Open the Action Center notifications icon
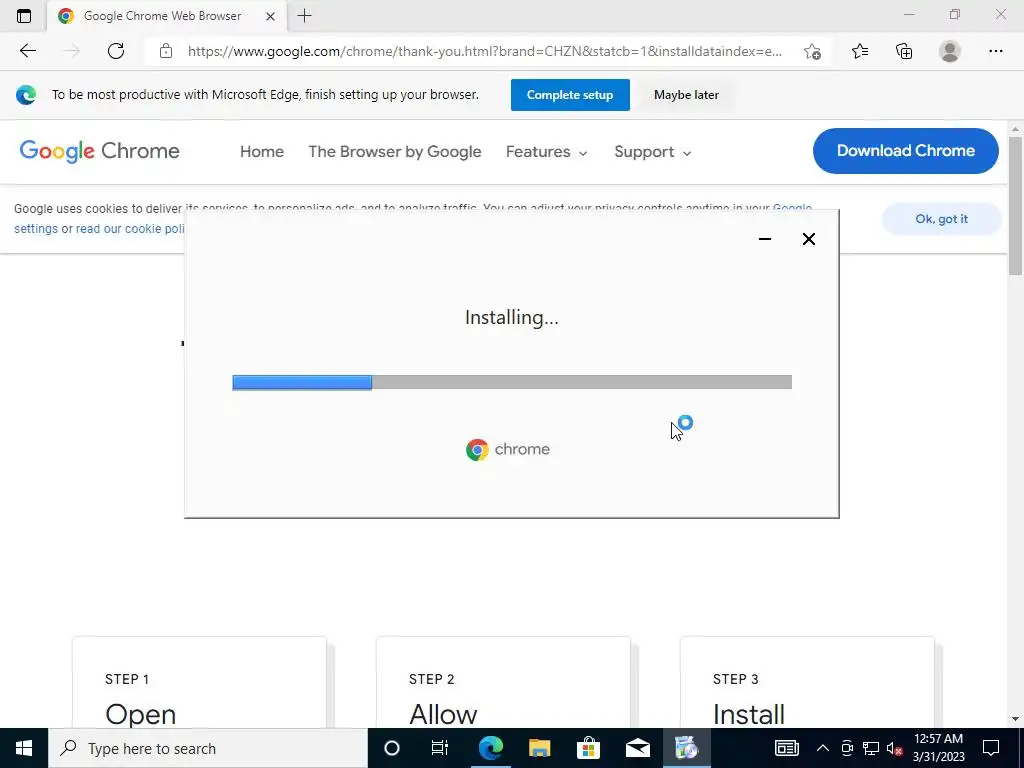 coord(991,748)
